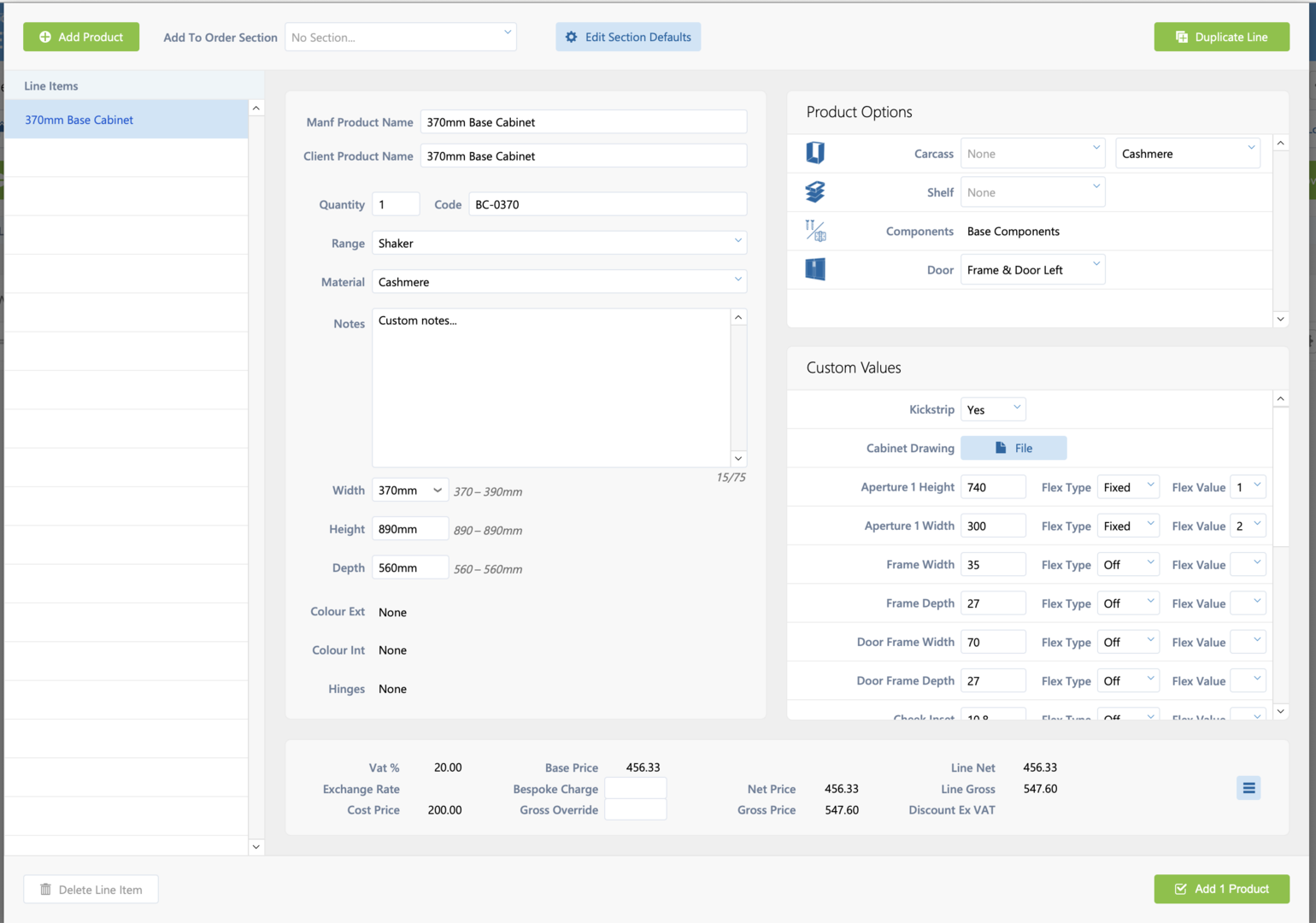1316x923 pixels.
Task: Click the Bespoke Charge input field
Action: (x=635, y=788)
